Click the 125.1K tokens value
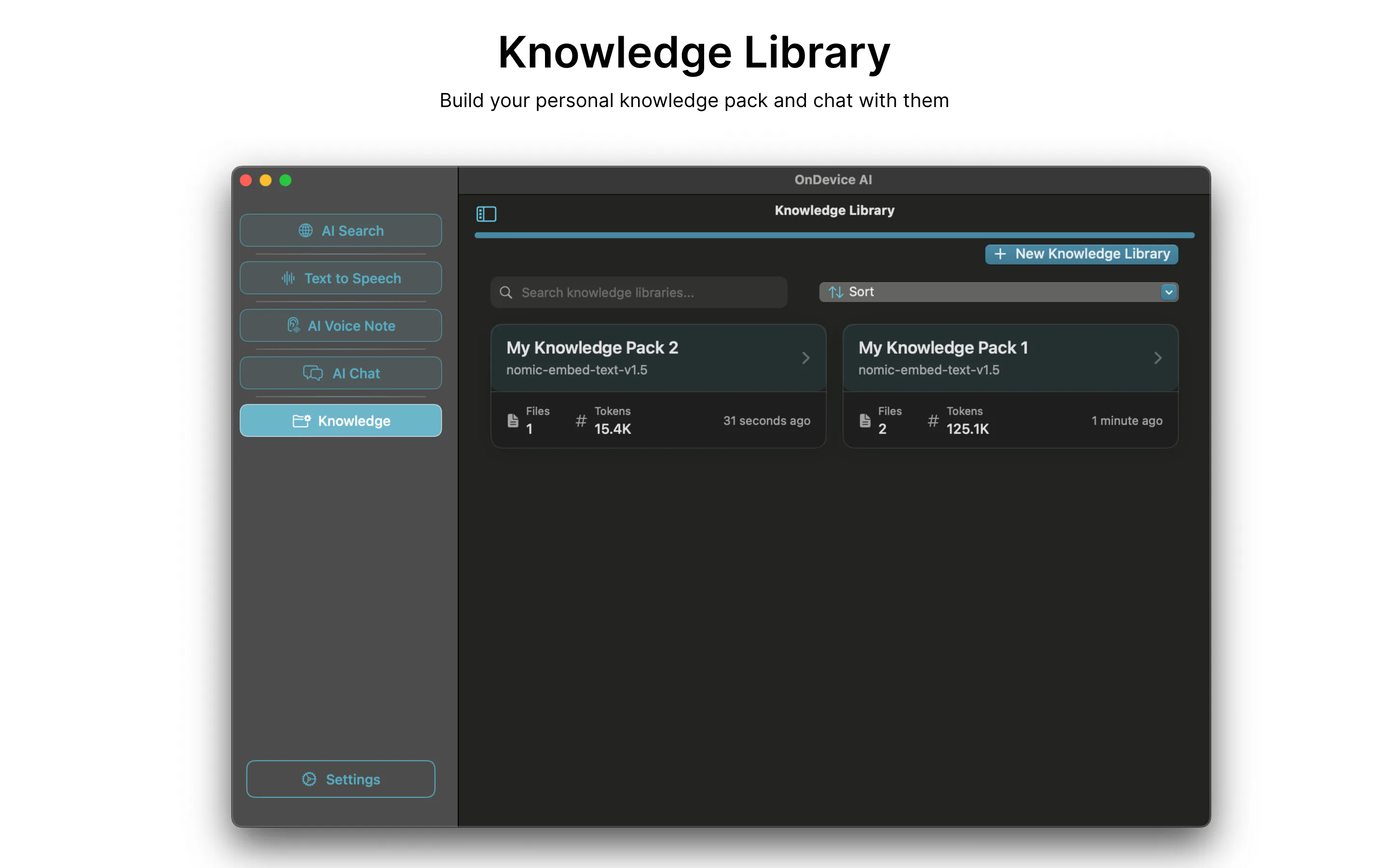This screenshot has height=868, width=1389. click(967, 429)
